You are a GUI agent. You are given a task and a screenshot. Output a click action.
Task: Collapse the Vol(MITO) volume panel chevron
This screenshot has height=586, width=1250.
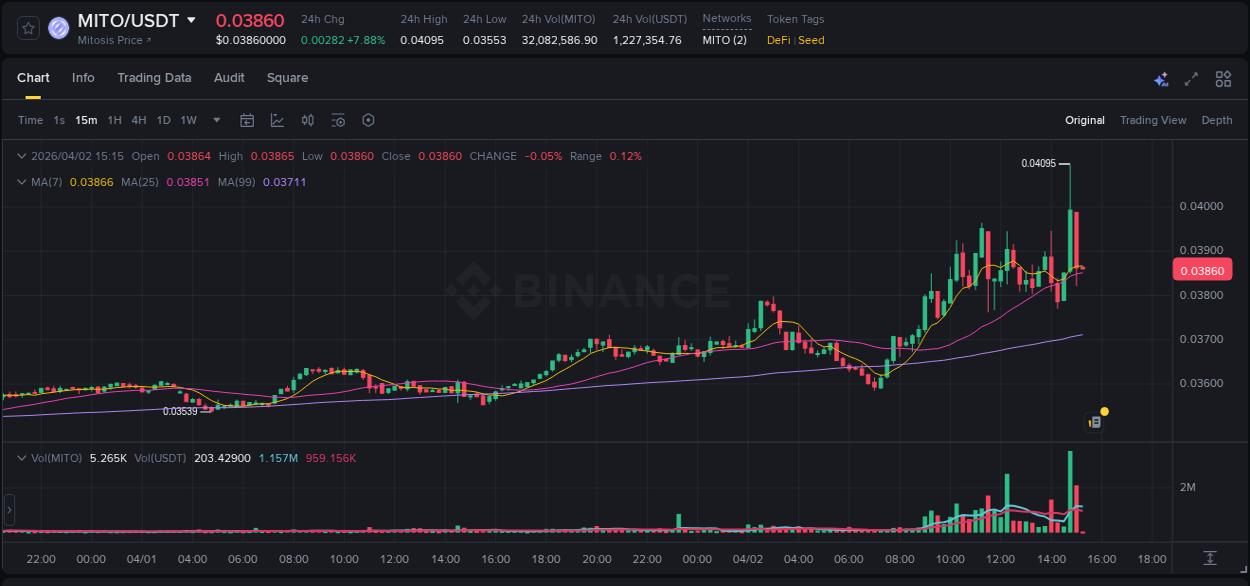click(x=21, y=457)
